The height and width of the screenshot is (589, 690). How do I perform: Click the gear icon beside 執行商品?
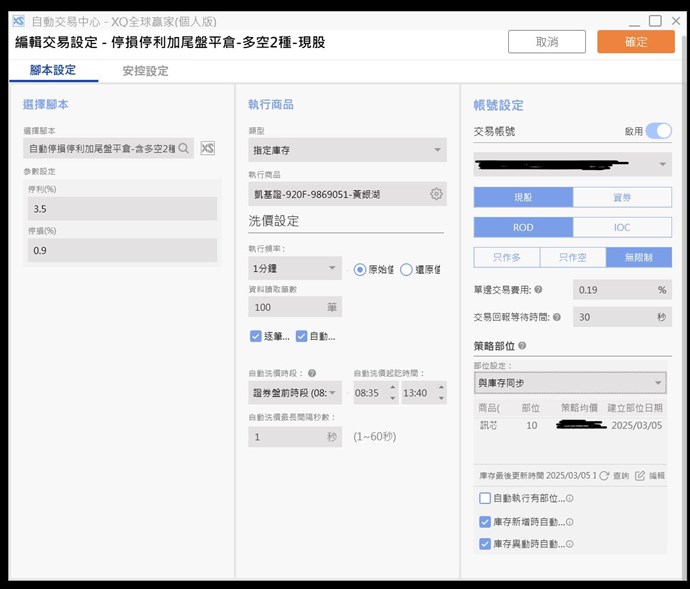pyautogui.click(x=436, y=194)
